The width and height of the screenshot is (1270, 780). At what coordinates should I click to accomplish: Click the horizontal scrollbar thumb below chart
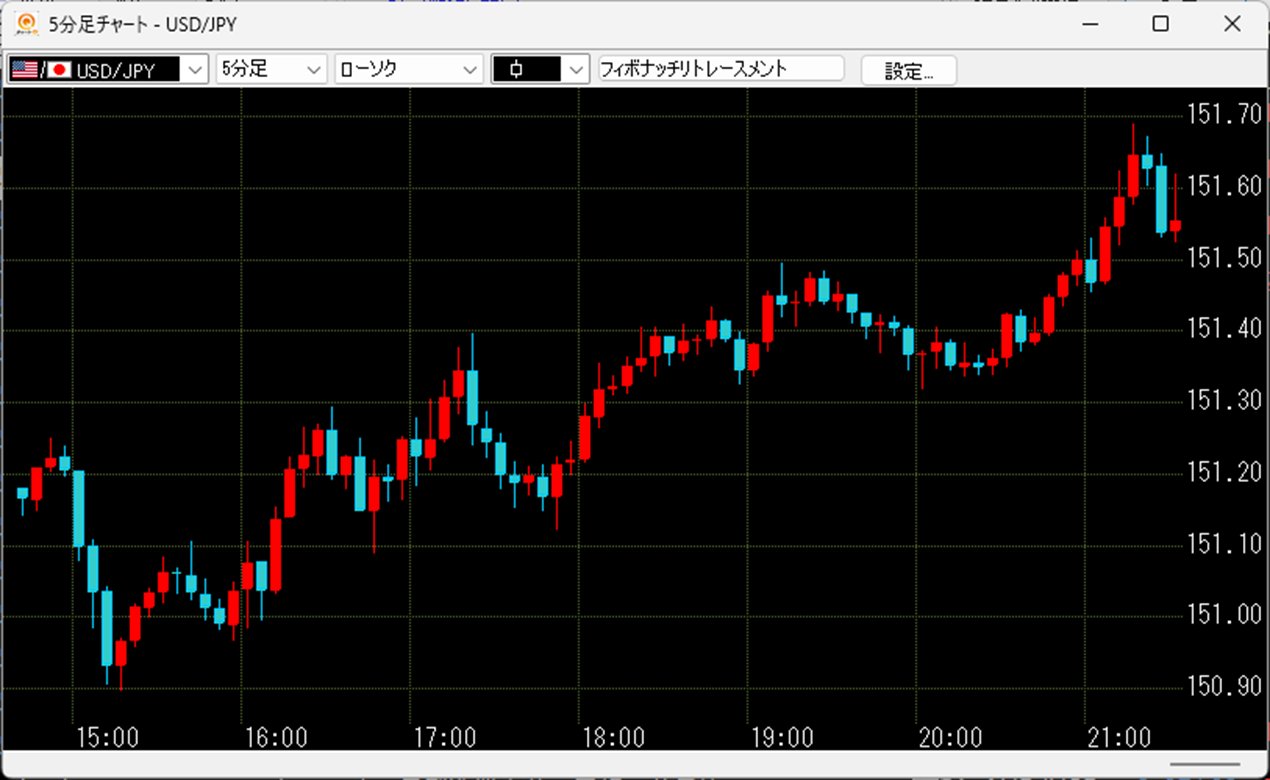[x=1204, y=766]
